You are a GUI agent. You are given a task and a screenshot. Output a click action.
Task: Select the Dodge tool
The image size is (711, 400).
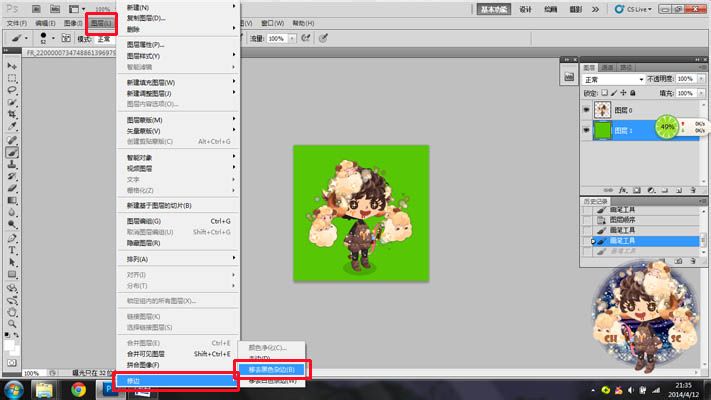click(x=12, y=224)
